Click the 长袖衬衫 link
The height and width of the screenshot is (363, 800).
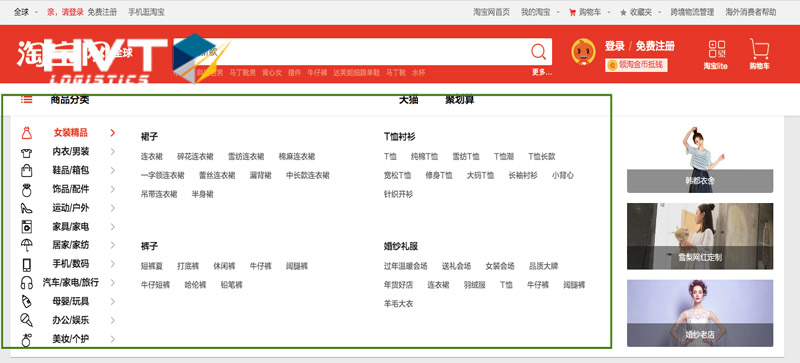click(523, 175)
